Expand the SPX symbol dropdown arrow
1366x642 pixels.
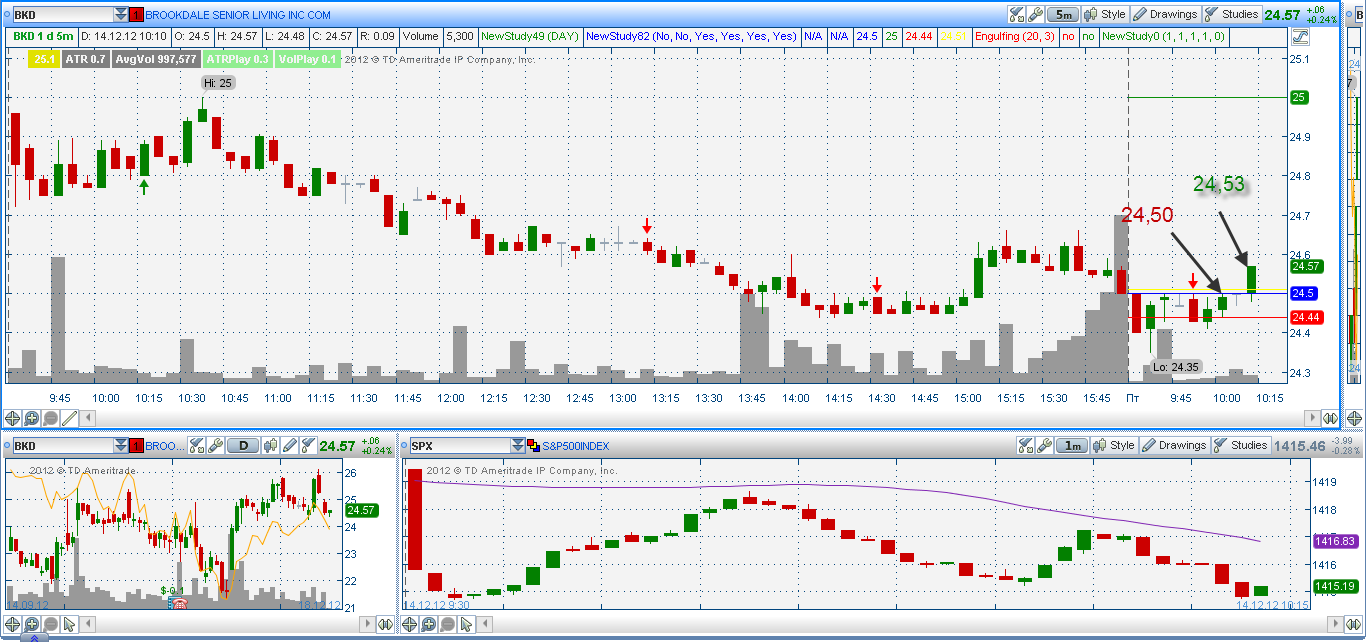pos(517,446)
